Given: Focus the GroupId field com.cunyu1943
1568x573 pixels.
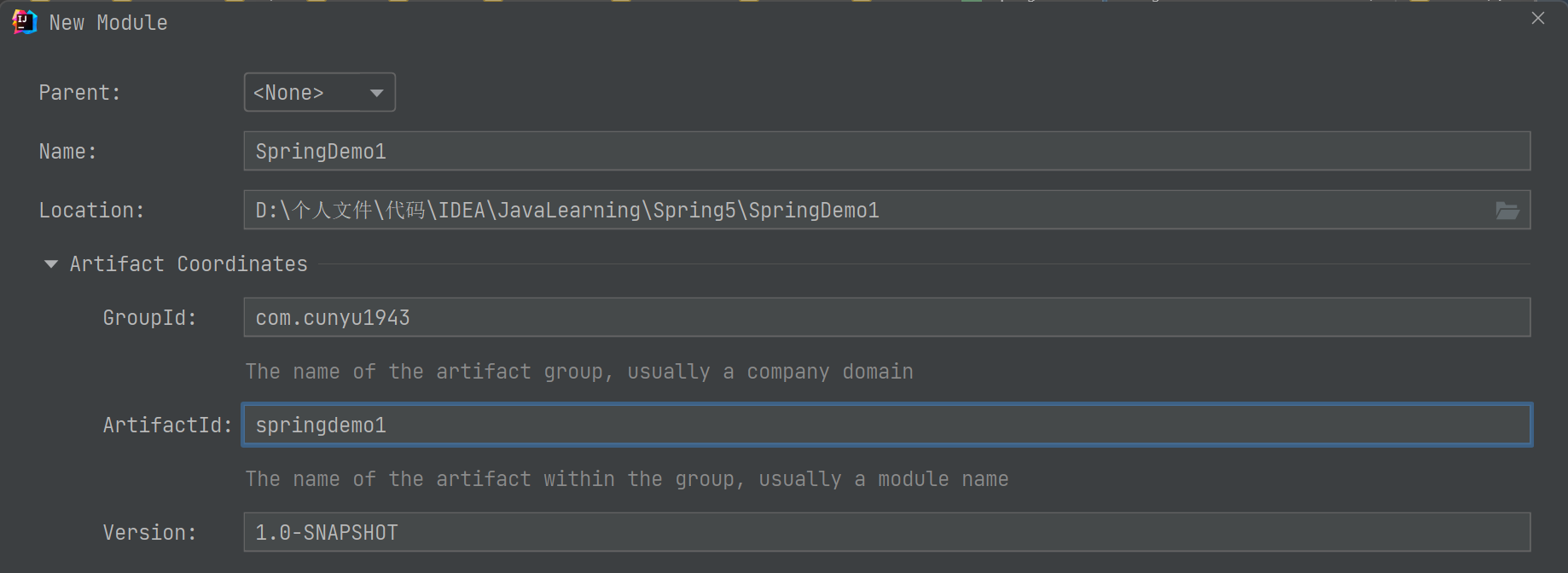Looking at the screenshot, I should click(886, 318).
